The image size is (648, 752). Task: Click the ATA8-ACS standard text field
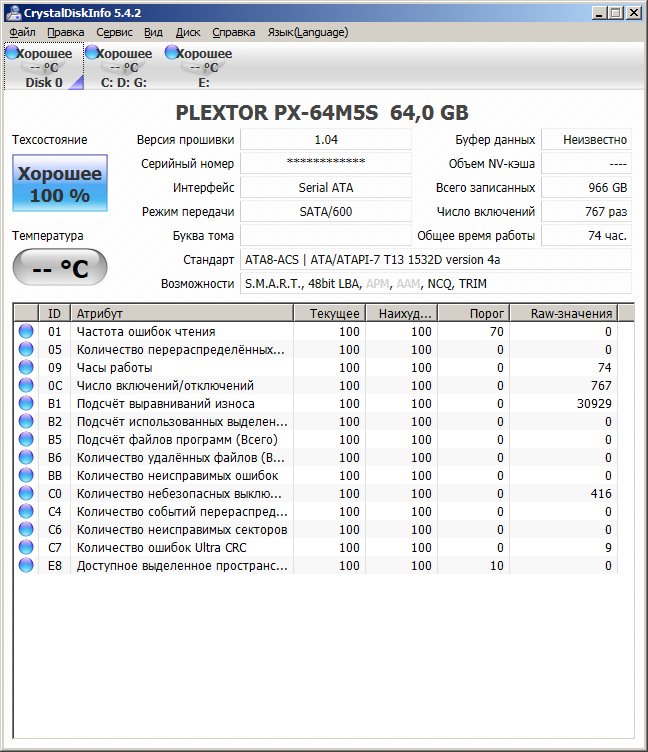436,259
